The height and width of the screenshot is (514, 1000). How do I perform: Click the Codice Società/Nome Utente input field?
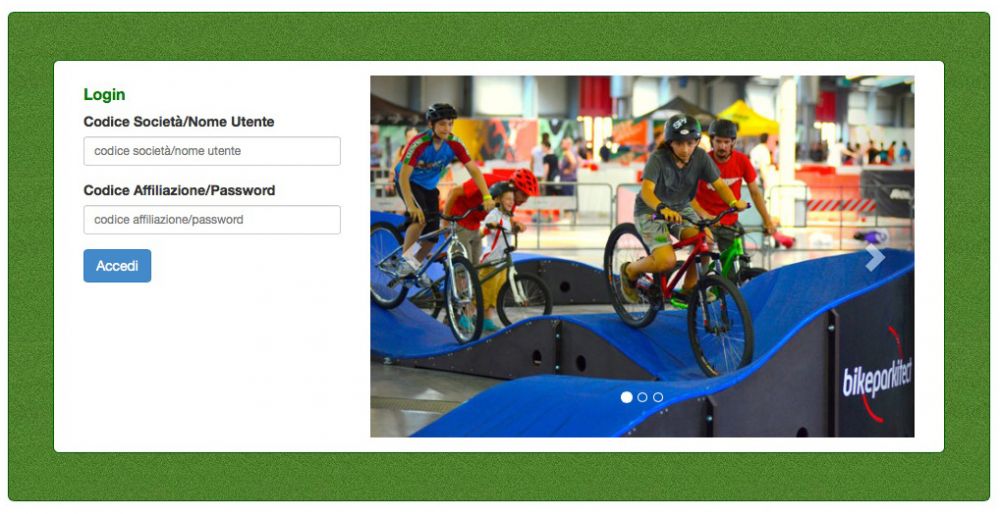point(212,151)
